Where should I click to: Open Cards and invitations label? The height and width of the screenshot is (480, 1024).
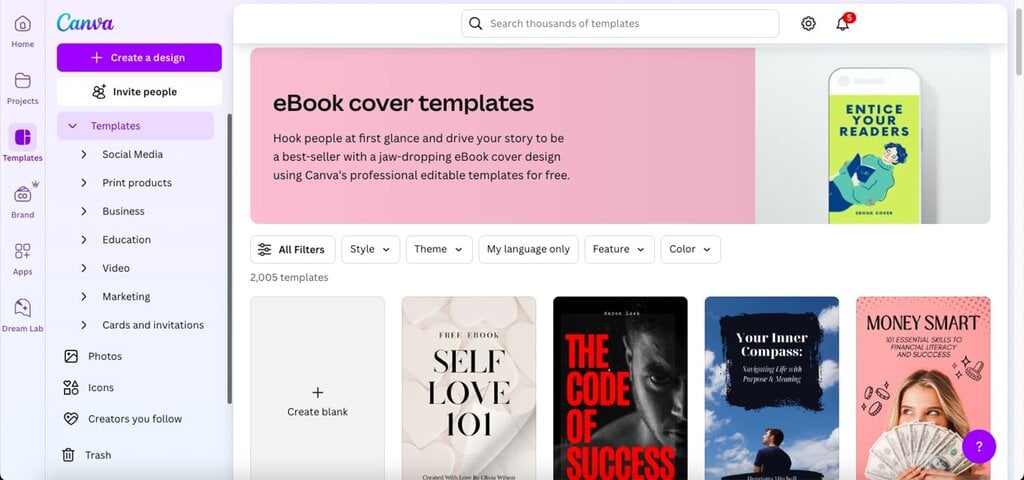click(x=153, y=325)
